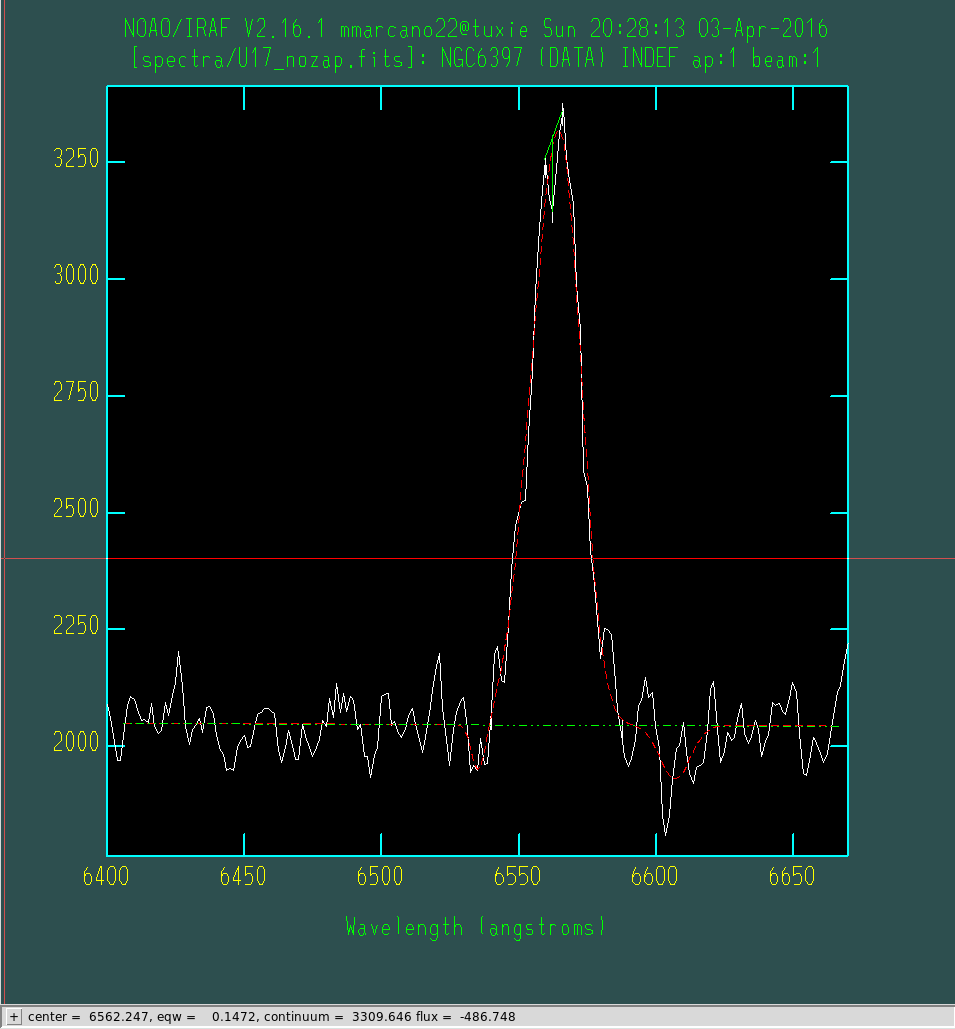Click the emission line peak near 6565 angstroms

(562, 106)
